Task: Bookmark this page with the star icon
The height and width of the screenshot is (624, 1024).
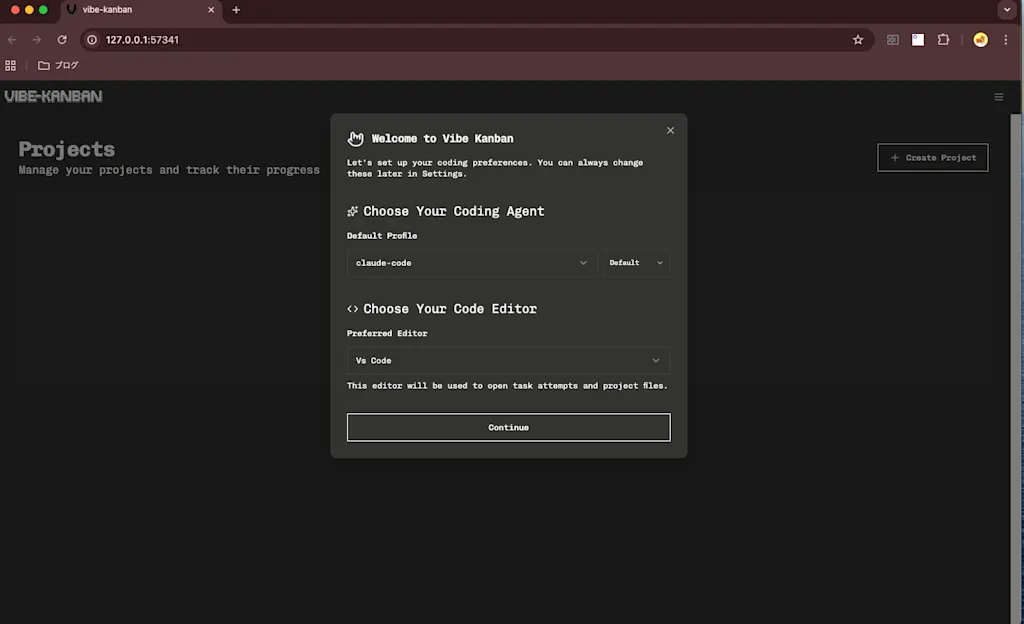Action: 857,40
